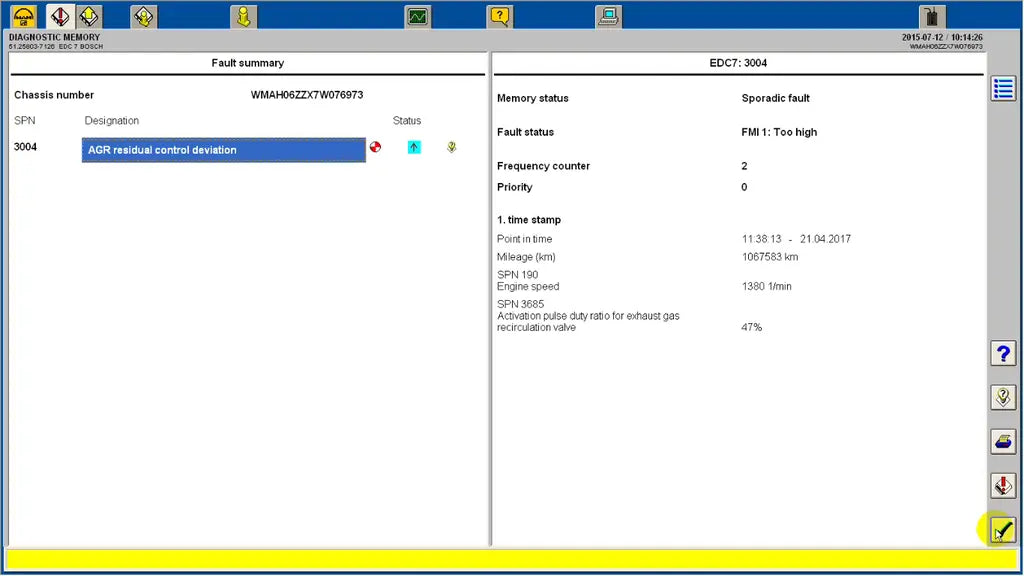Viewport: 1024px width, 576px height.
Task: Open the computer connection toolbar icon
Action: tap(608, 16)
